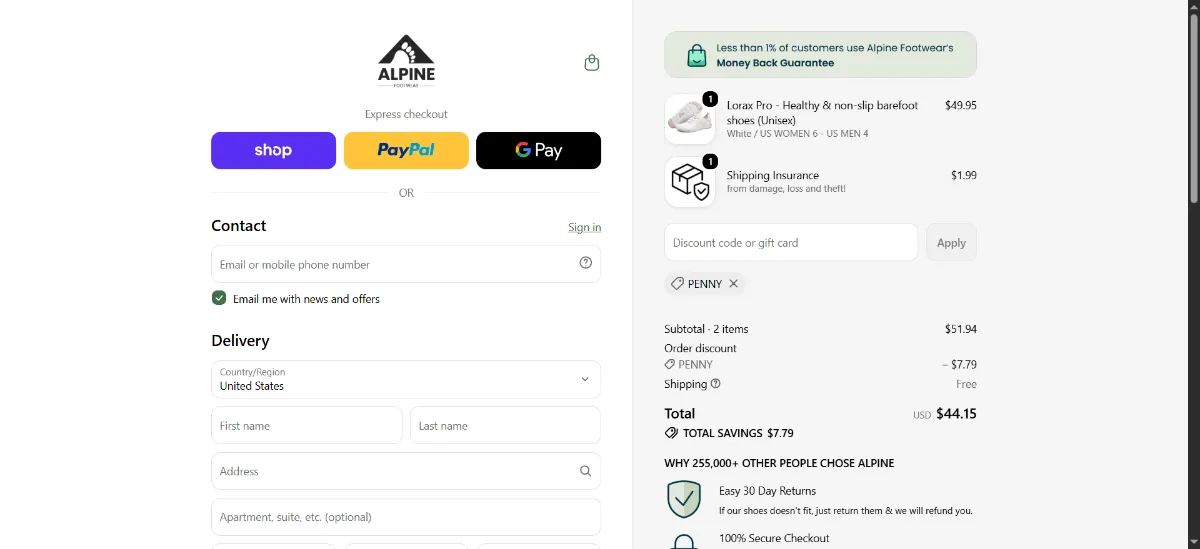Click the Delivery heading
The width and height of the screenshot is (1200, 549).
[x=240, y=341]
